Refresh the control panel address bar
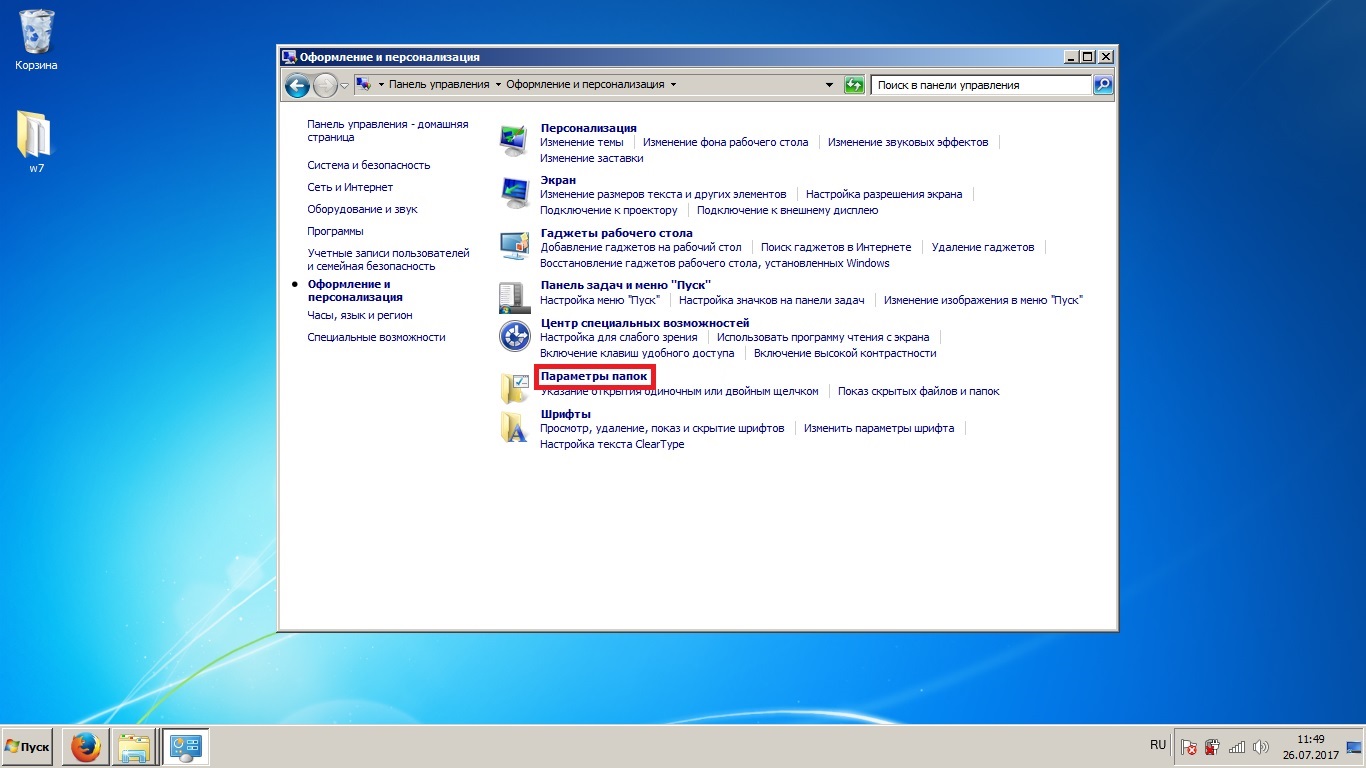Viewport: 1366px width, 768px height. 854,85
